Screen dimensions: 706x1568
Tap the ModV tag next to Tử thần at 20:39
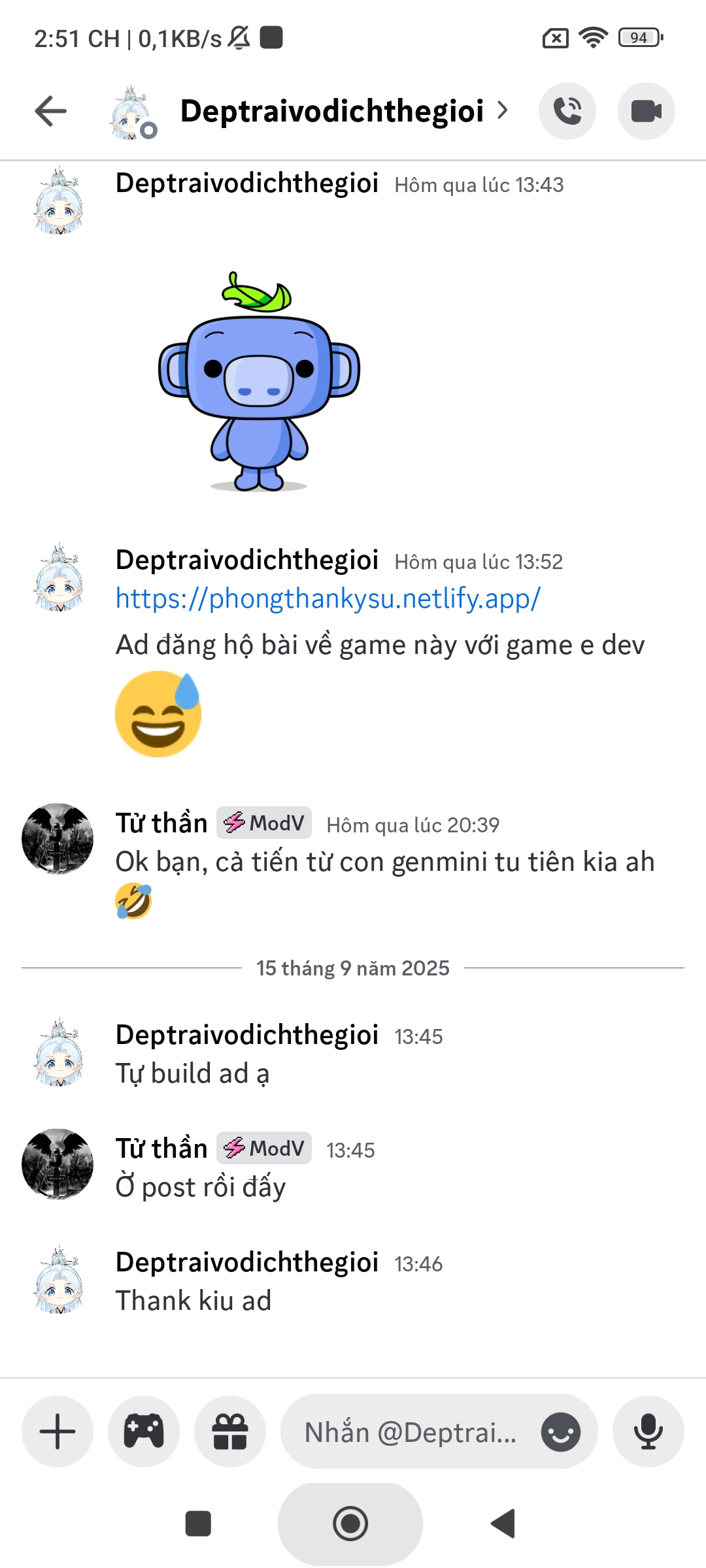[x=264, y=823]
